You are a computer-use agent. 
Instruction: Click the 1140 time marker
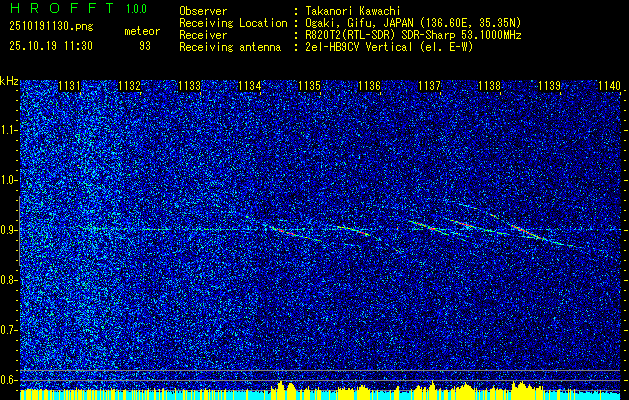click(x=609, y=86)
